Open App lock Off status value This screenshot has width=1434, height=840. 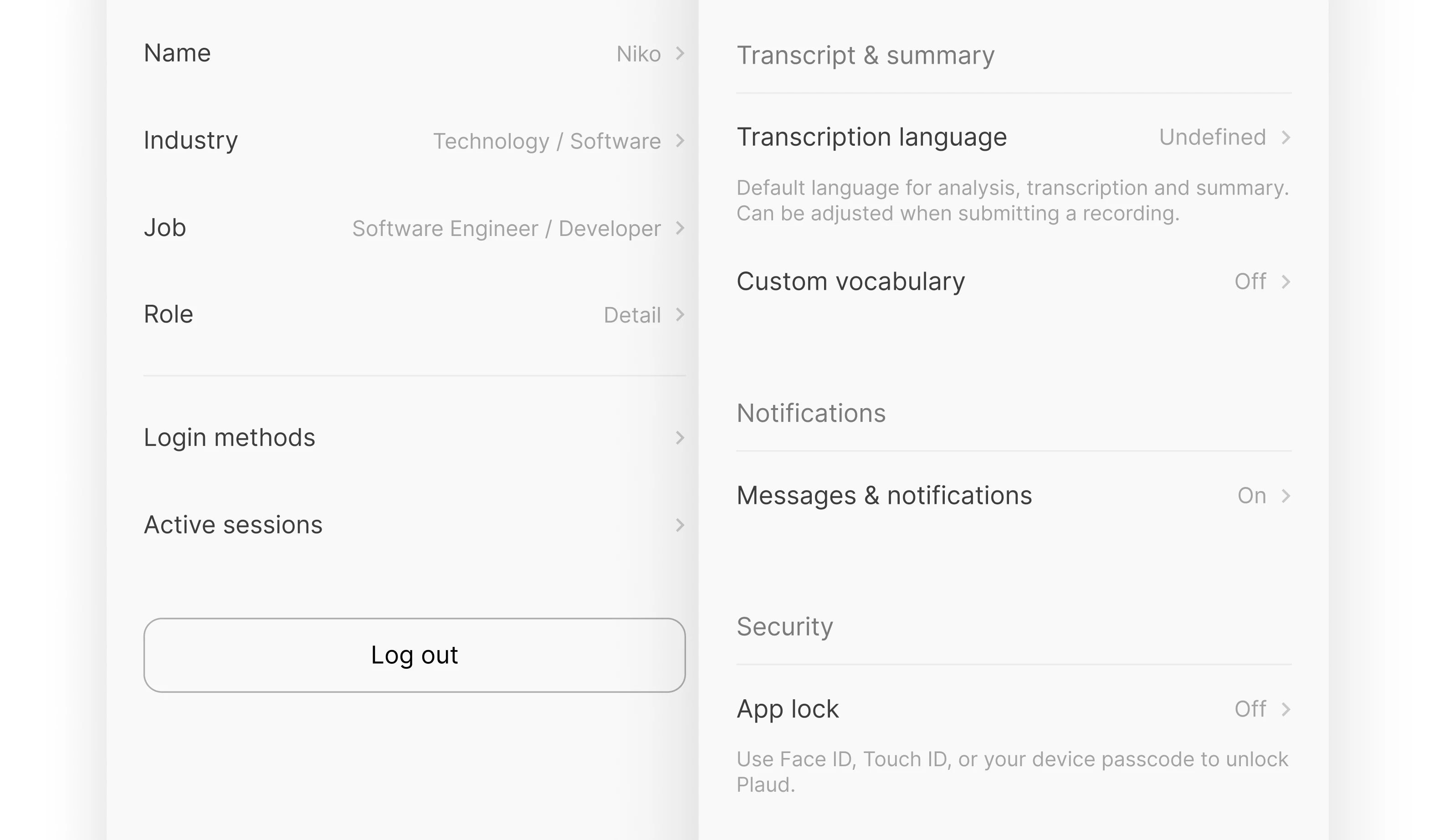[1250, 709]
